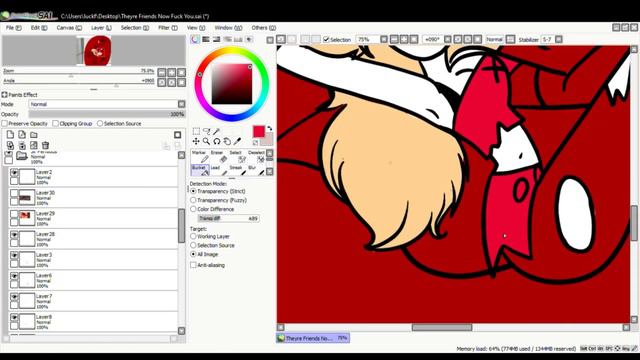Adjust the layer Opacity slider

click(x=107, y=114)
